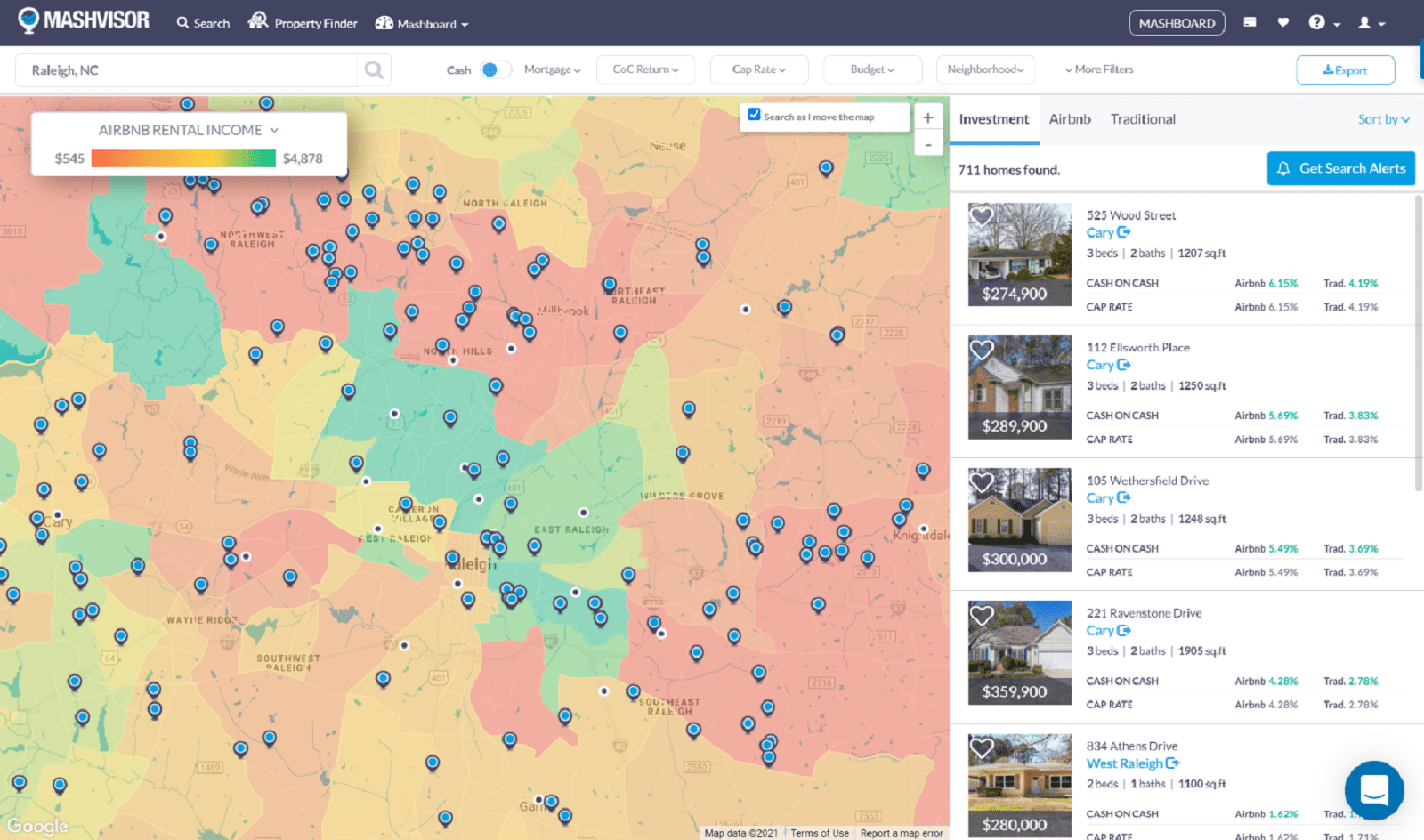Image resolution: width=1424 pixels, height=840 pixels.
Task: Click the search magnifier in the location field
Action: pyautogui.click(x=373, y=69)
